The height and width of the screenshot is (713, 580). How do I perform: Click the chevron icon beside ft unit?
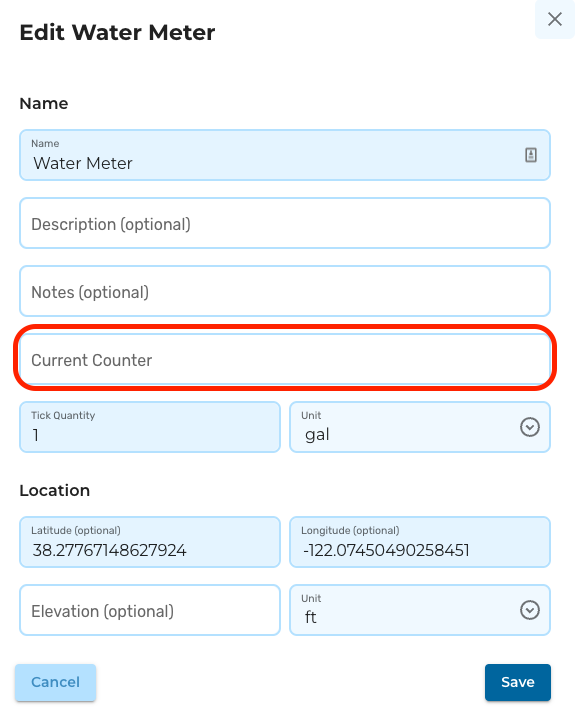(530, 610)
